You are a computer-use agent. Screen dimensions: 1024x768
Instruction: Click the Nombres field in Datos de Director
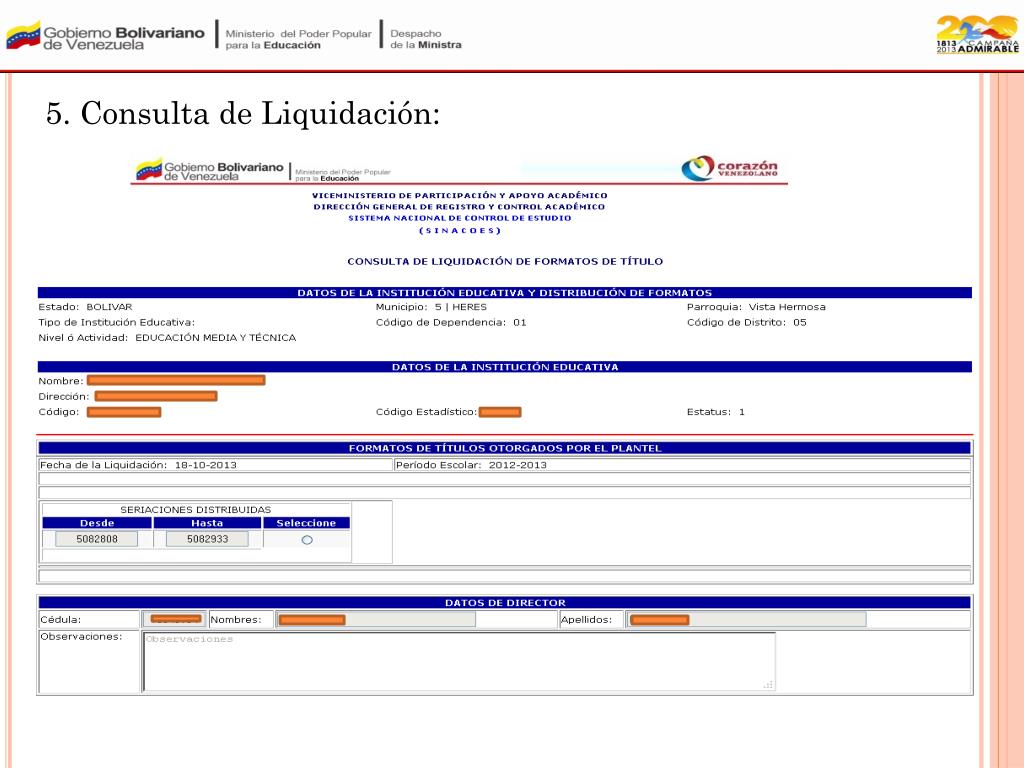point(376,619)
